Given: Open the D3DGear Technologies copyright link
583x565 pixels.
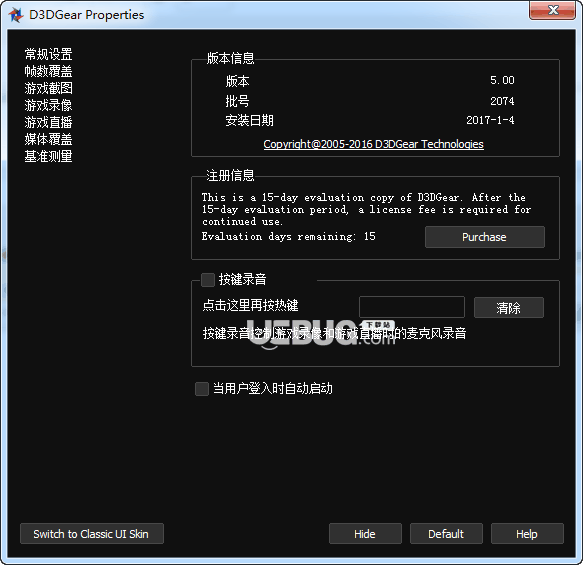Looking at the screenshot, I should [373, 144].
